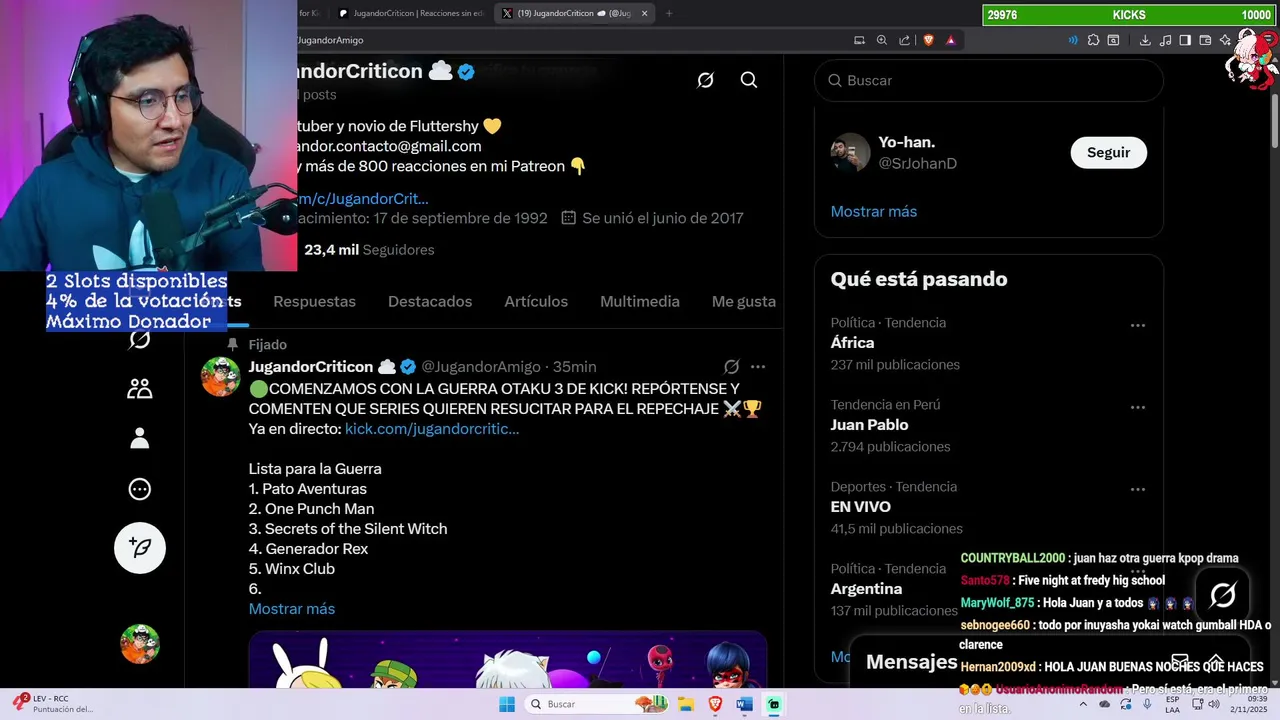The height and width of the screenshot is (720, 1280).
Task: Click the pinned post author avatar
Action: [x=220, y=376]
